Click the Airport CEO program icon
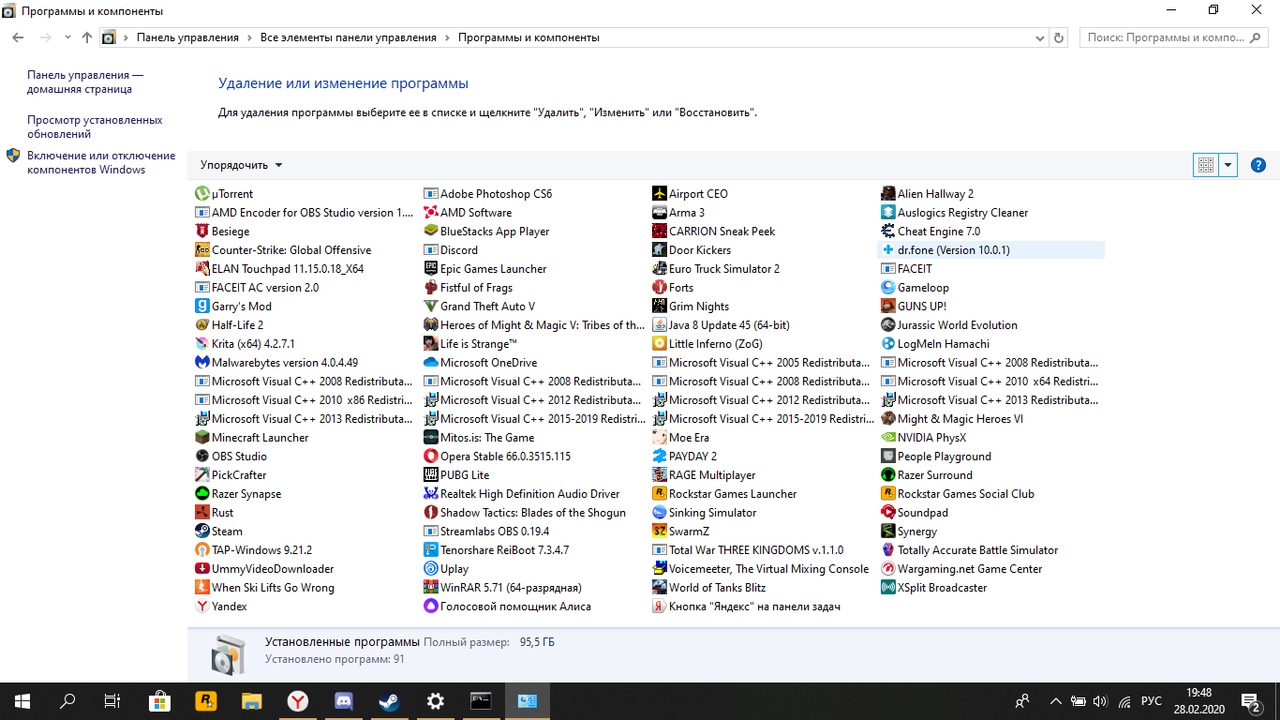 pos(659,194)
